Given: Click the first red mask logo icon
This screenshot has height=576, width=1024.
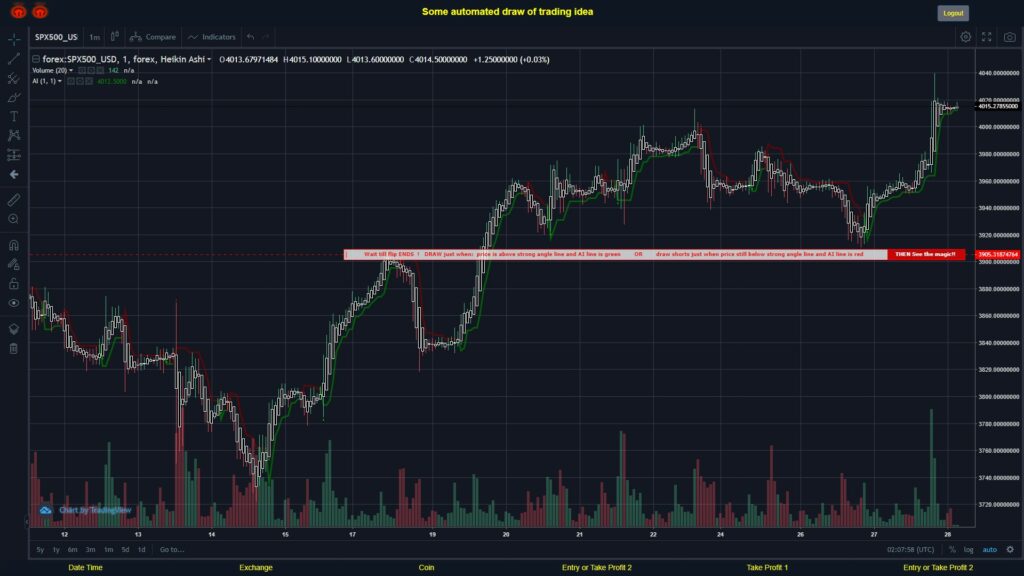Looking at the screenshot, I should [x=18, y=11].
